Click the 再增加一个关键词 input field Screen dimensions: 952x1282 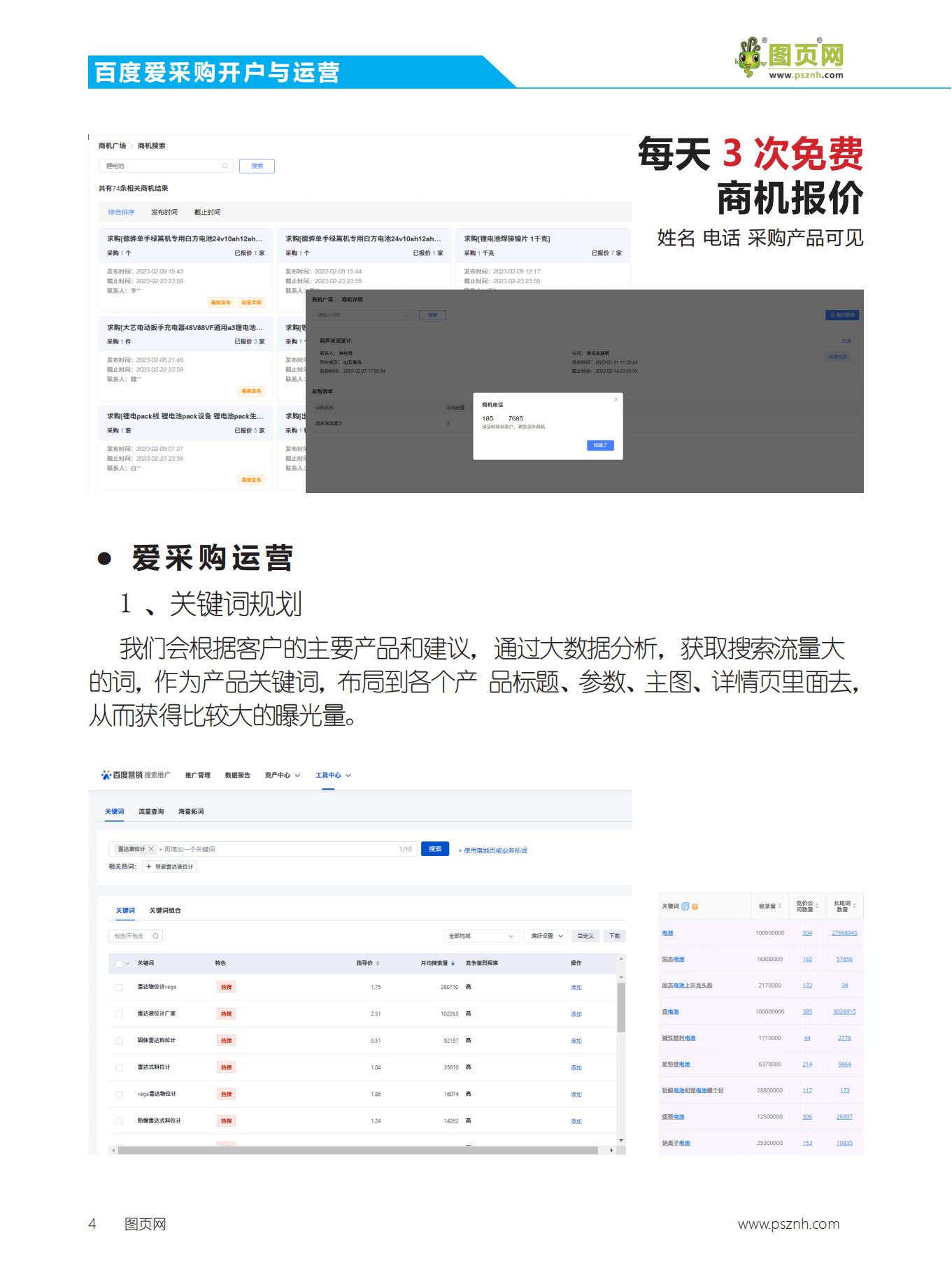click(273, 849)
